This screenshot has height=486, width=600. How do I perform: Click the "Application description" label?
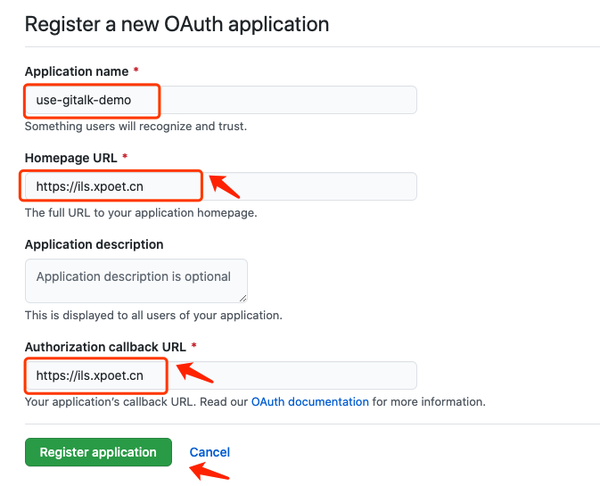pos(94,244)
